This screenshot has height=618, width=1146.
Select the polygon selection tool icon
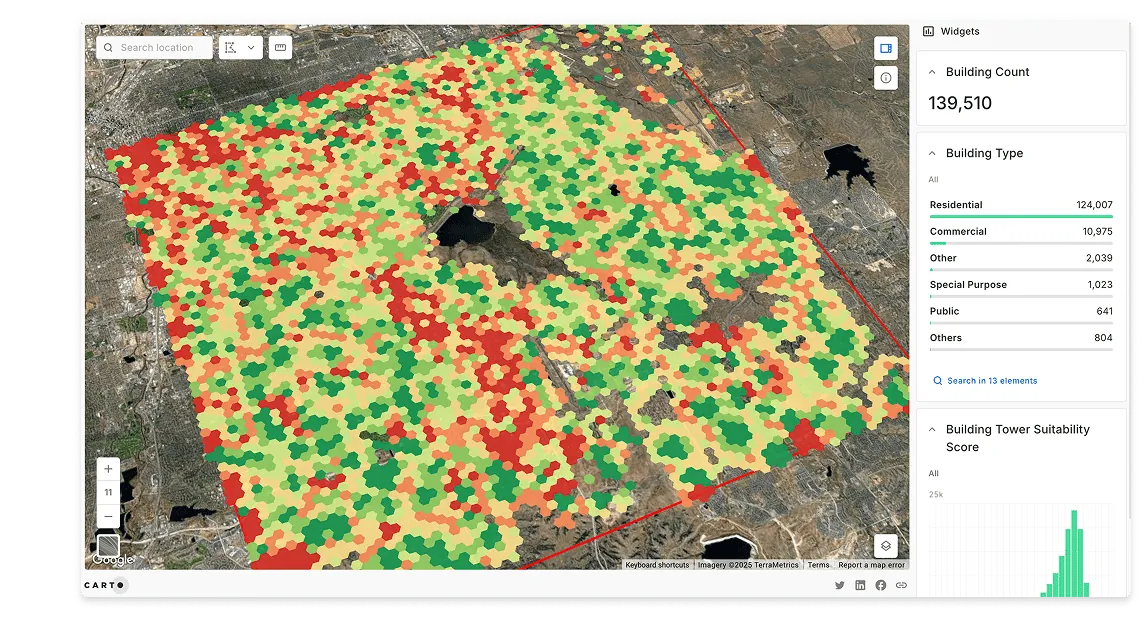click(x=231, y=48)
